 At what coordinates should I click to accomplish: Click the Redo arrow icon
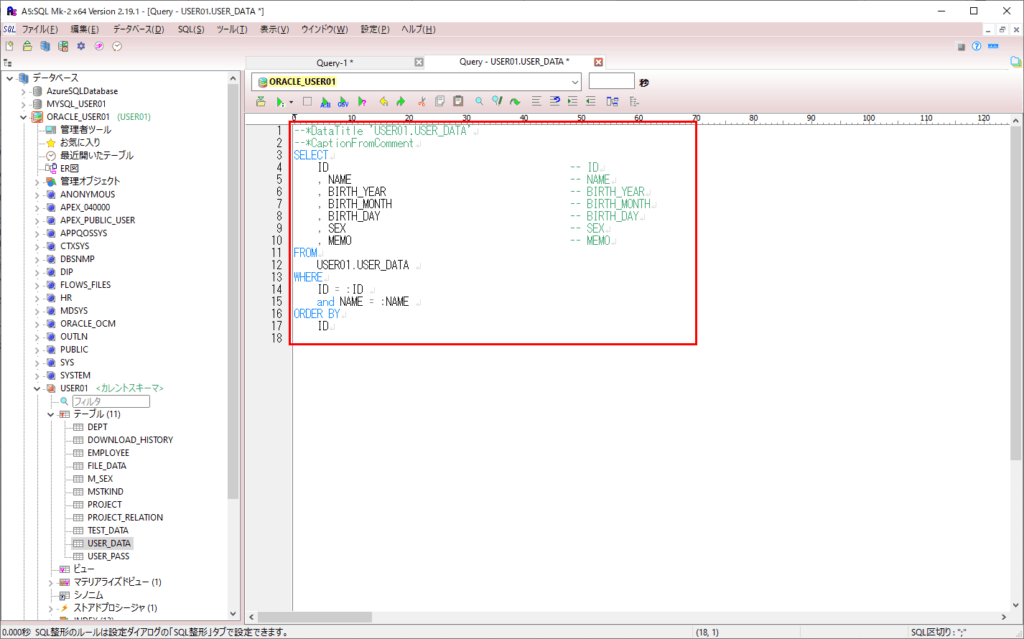pyautogui.click(x=400, y=101)
